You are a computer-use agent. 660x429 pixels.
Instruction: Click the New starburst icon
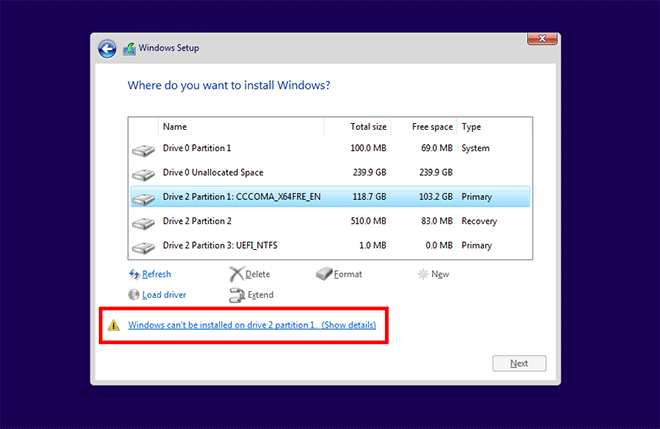tap(423, 274)
